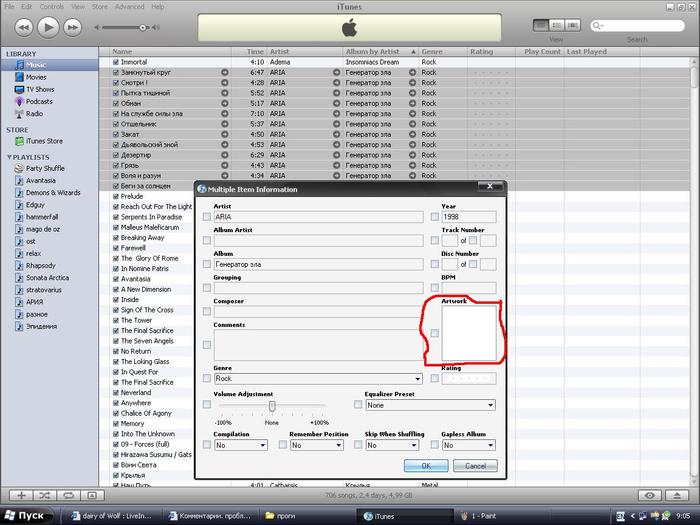Open Movies in the Library sidebar
Screen dimensions: 700x525
tap(36, 77)
